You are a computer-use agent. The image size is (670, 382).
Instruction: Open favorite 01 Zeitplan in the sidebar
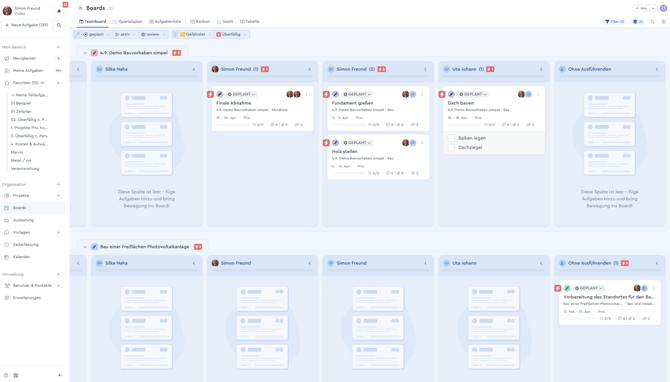point(21,112)
